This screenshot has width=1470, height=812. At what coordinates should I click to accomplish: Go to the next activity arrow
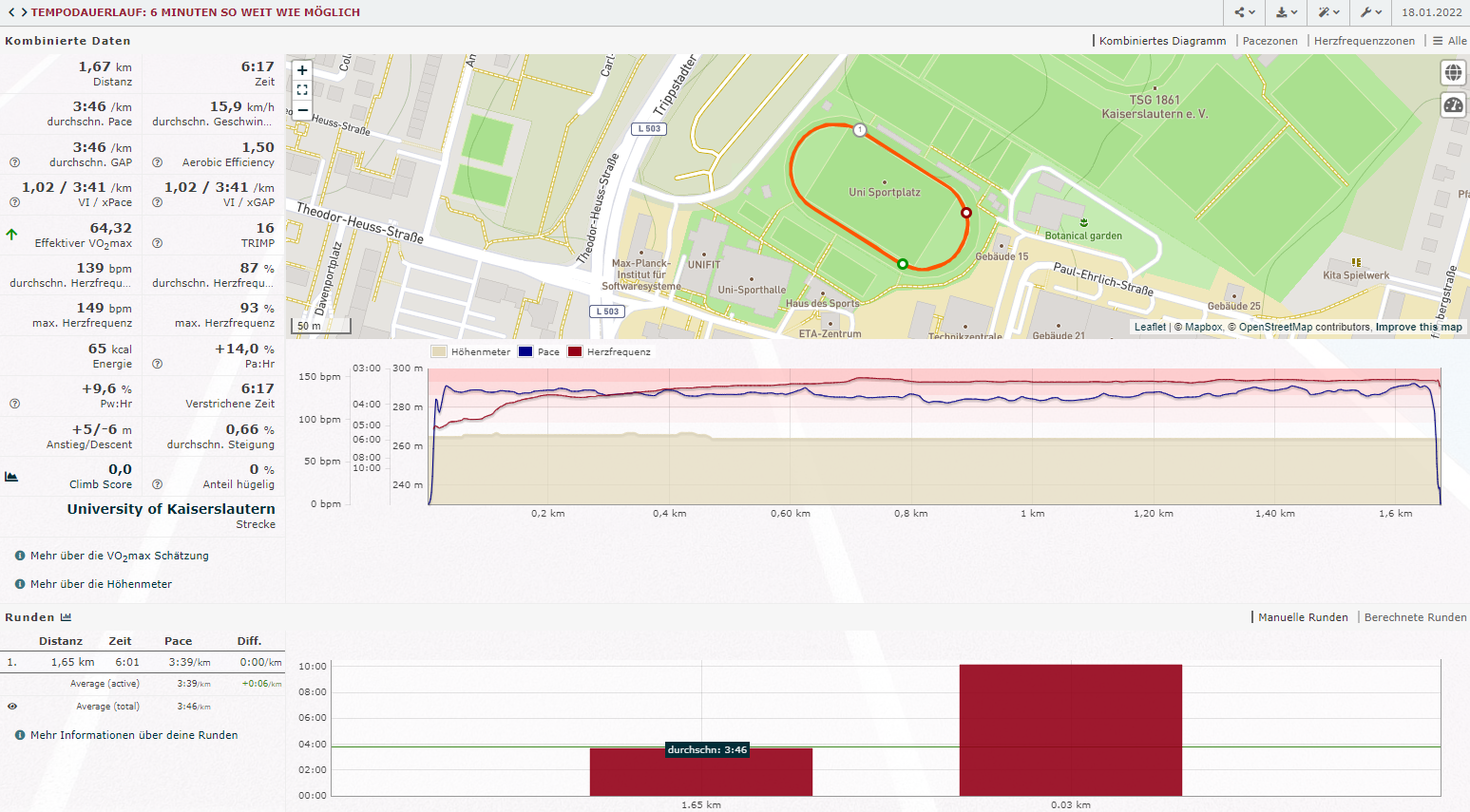[x=24, y=12]
